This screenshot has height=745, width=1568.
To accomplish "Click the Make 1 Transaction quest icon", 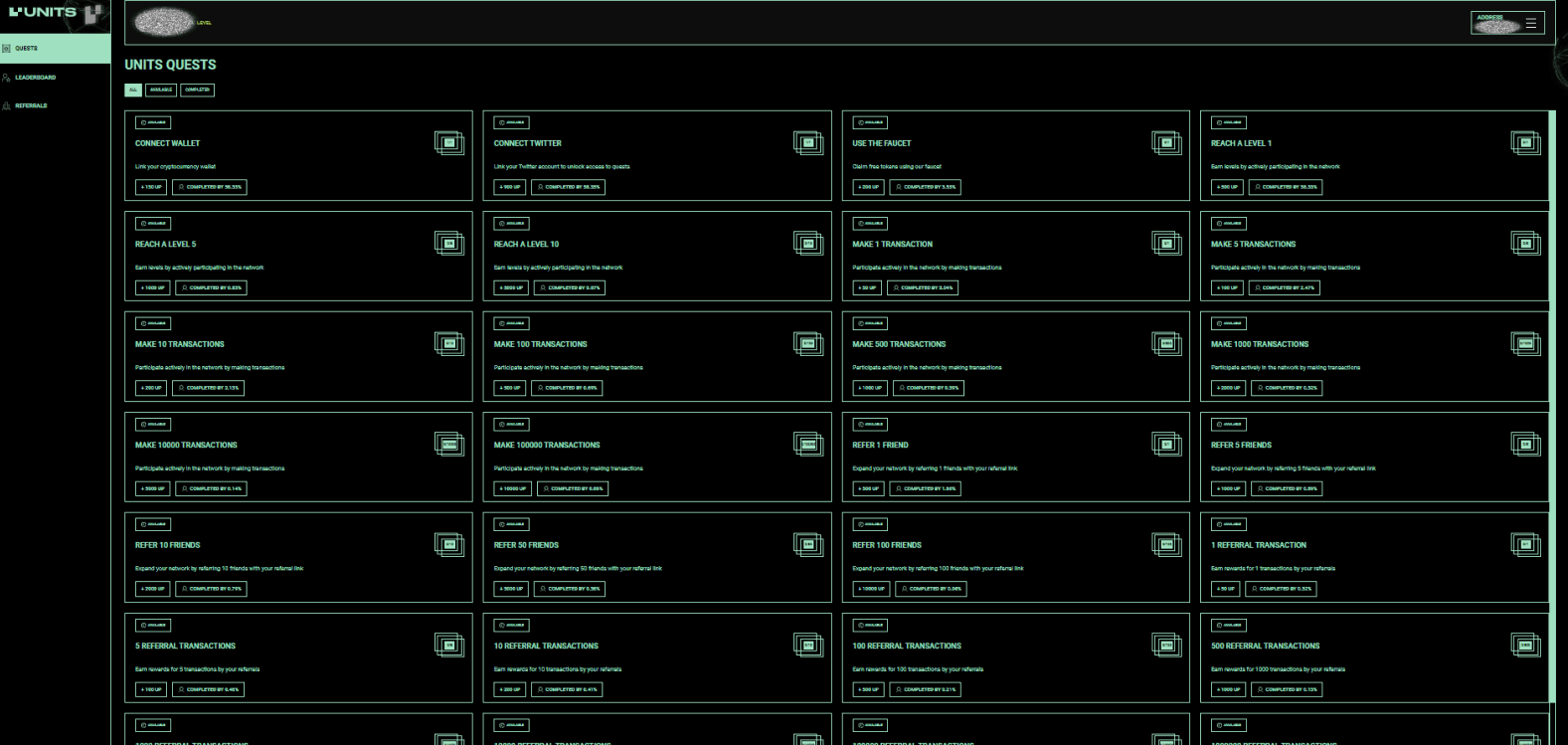I will point(1166,244).
